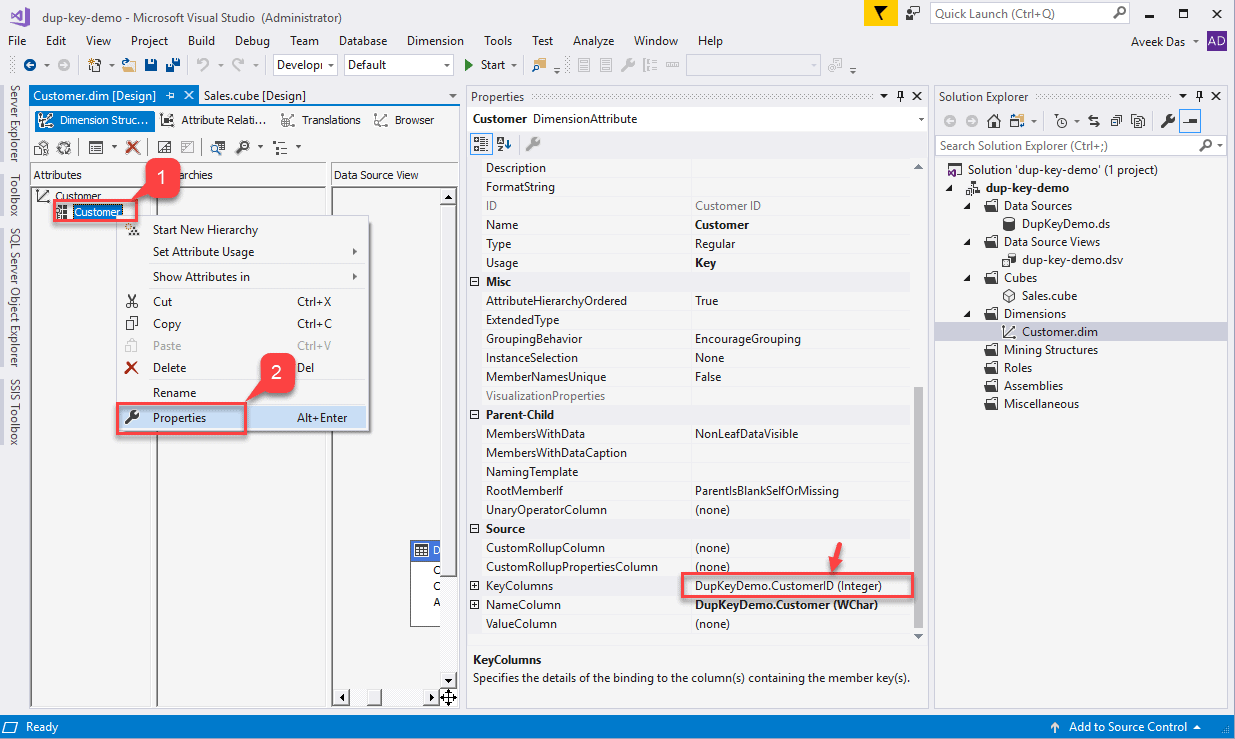Open the Aveek Das account menu
Screen dimensions: 1235x739
(1167, 41)
